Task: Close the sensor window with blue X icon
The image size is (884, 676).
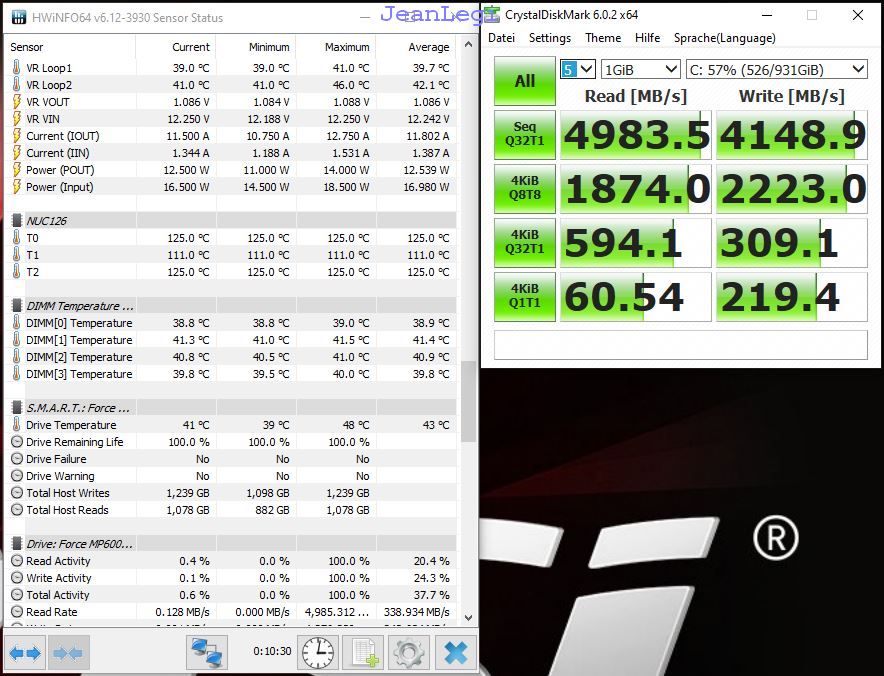Action: pyautogui.click(x=455, y=653)
